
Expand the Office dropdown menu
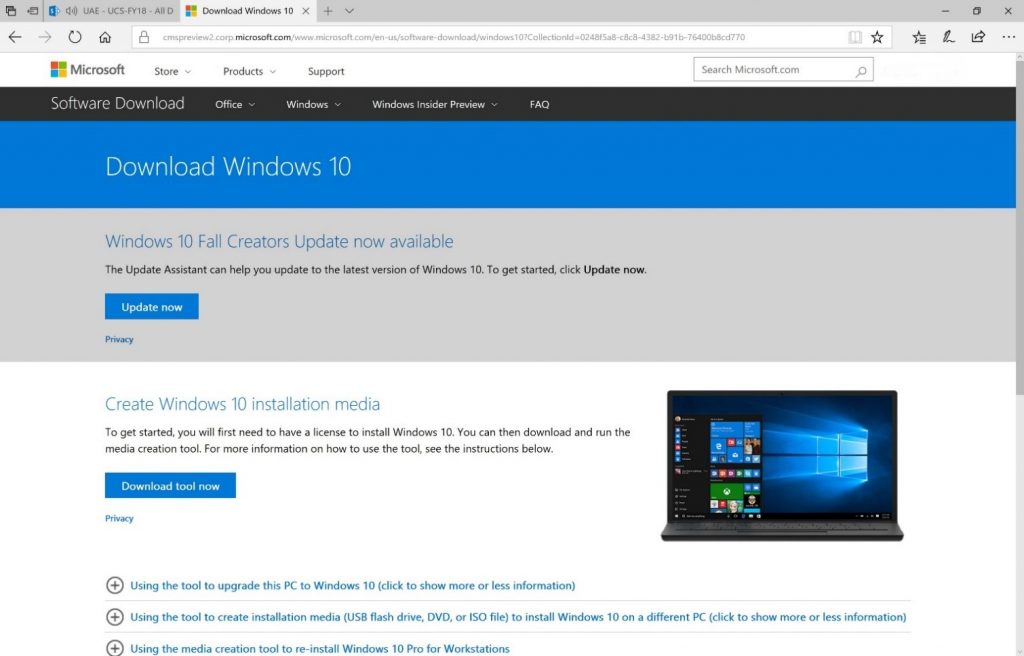[234, 104]
